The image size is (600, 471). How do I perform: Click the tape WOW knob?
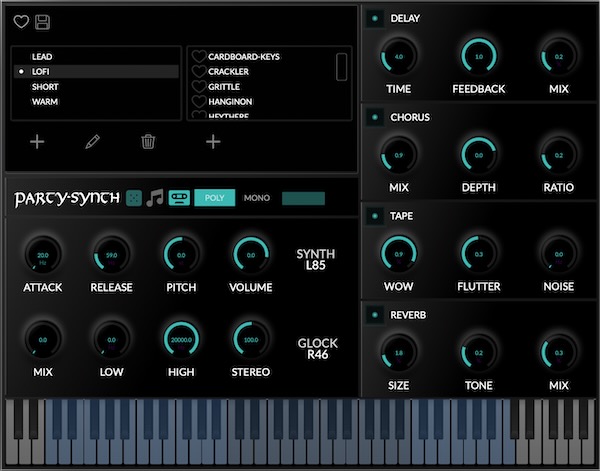[399, 254]
